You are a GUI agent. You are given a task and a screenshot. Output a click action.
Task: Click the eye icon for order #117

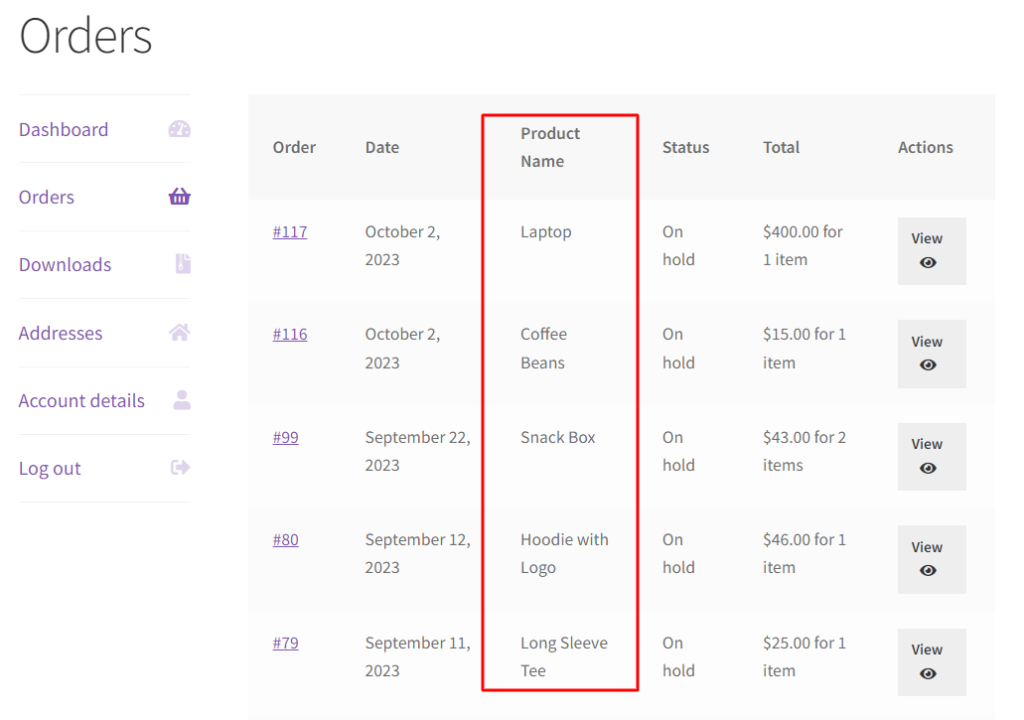point(928,263)
